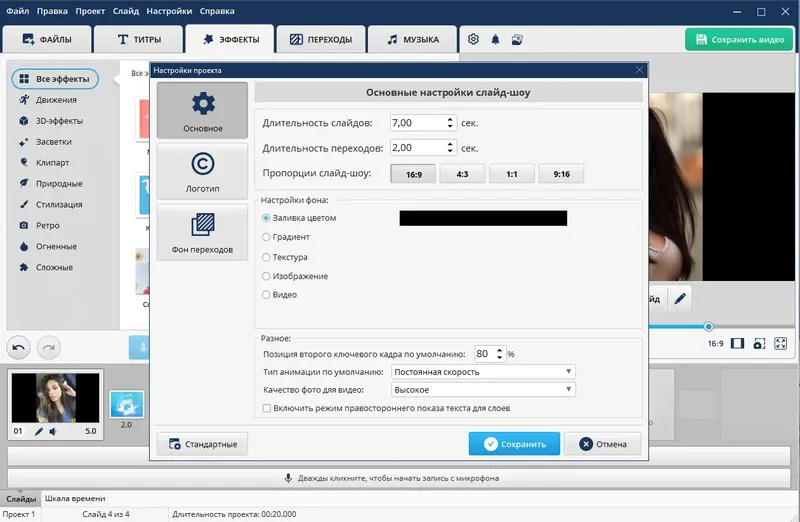Click the pencil edit icon under preview
The image size is (800, 522).
click(680, 299)
